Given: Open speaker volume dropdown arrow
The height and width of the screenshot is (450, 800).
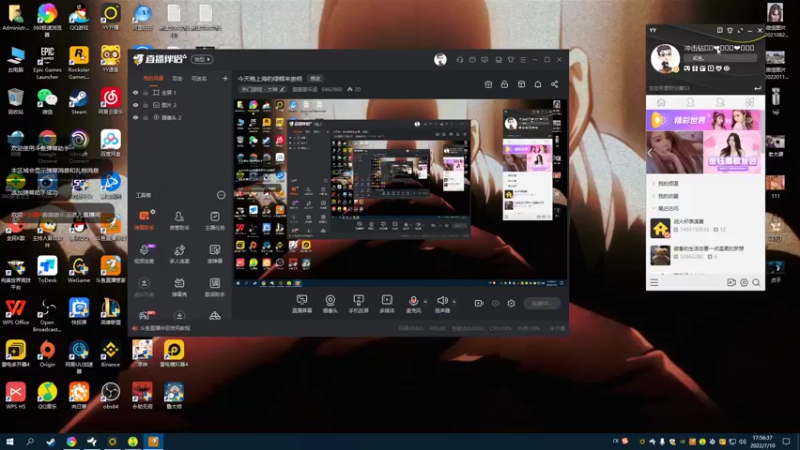Looking at the screenshot, I should click(454, 302).
